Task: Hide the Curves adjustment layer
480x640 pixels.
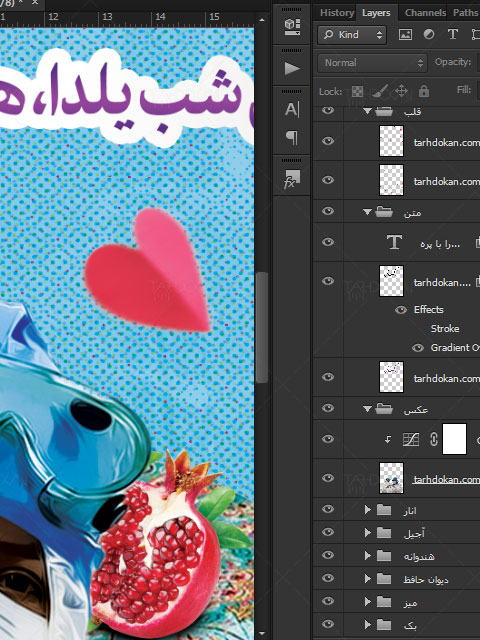Action: coord(328,439)
